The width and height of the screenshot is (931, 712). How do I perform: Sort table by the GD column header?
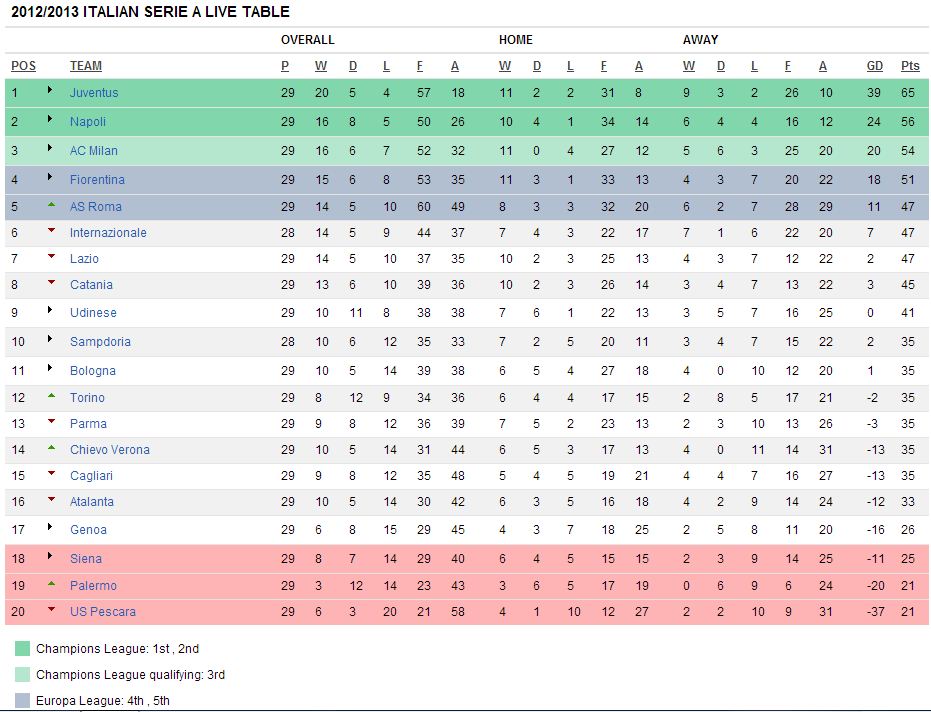[x=875, y=67]
